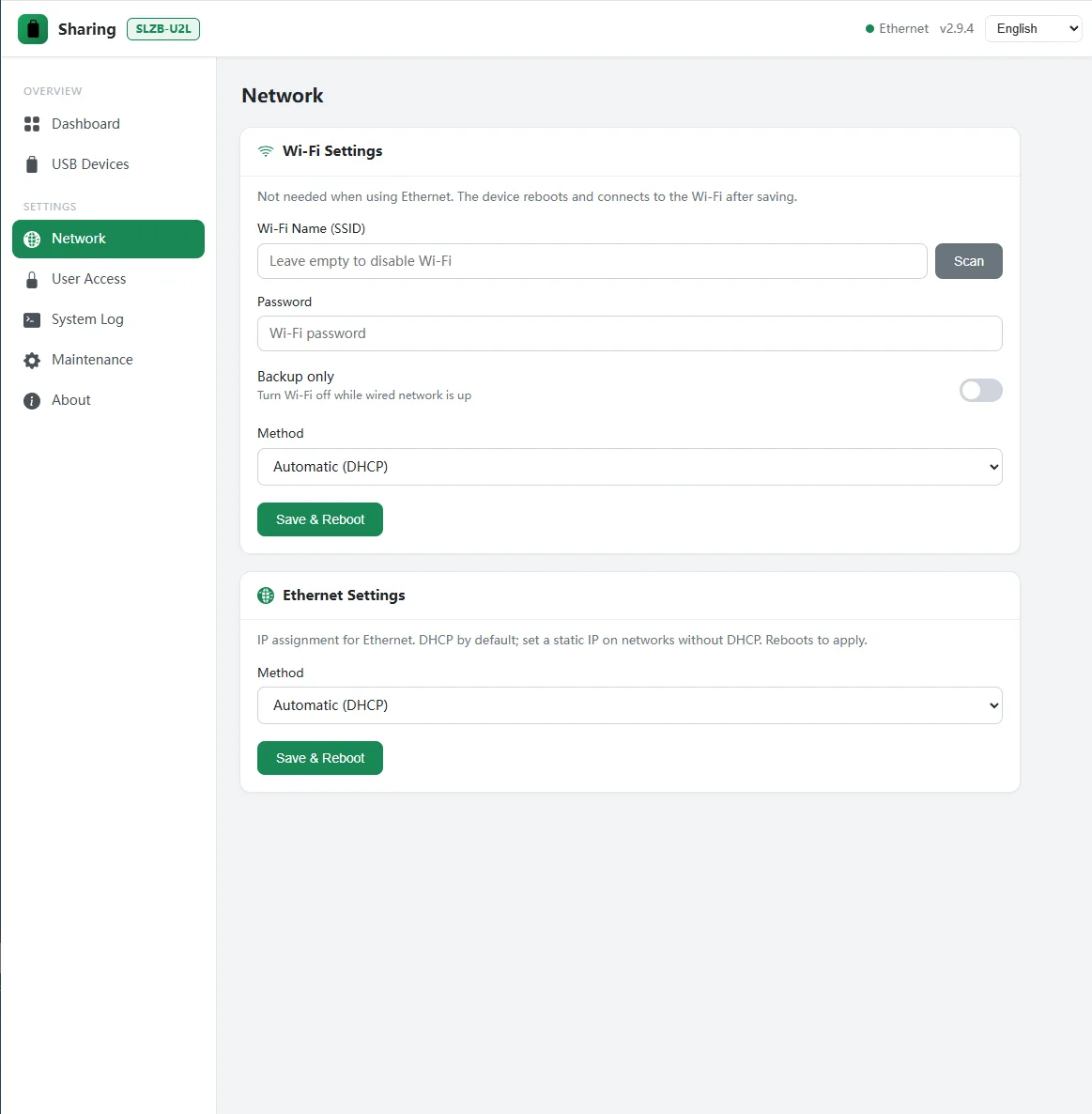Select the Network menu item
The image size is (1092, 1114).
click(109, 239)
